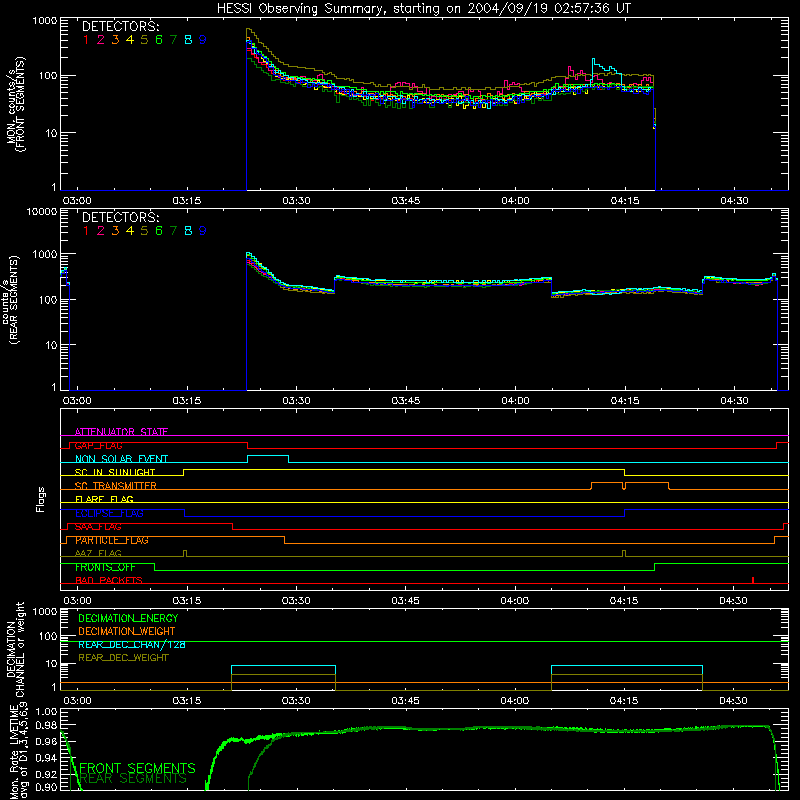This screenshot has width=800, height=800.
Task: Click 04:30 tick label under Flags panel
Action: (734, 601)
